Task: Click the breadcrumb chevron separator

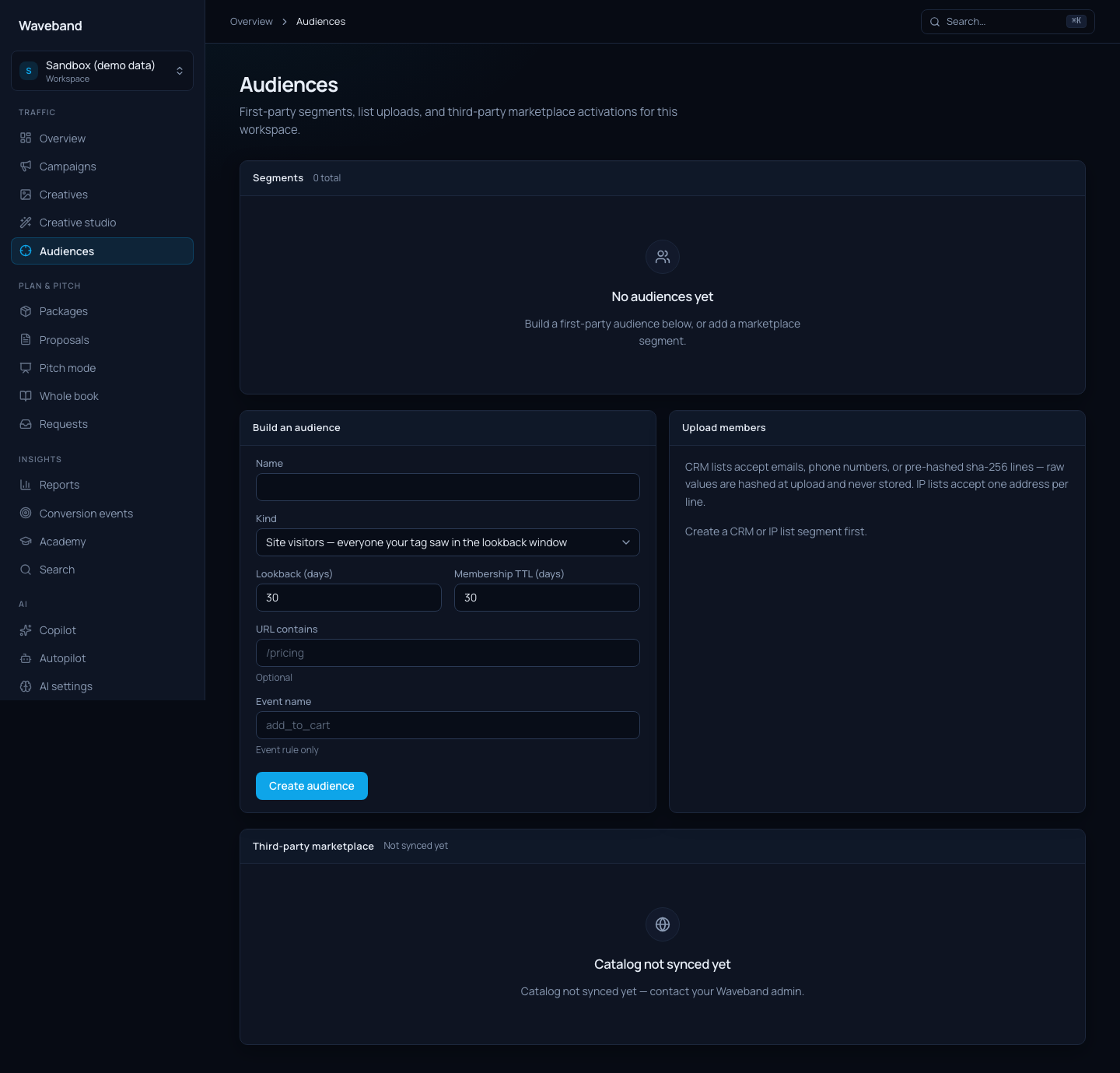Action: [285, 22]
